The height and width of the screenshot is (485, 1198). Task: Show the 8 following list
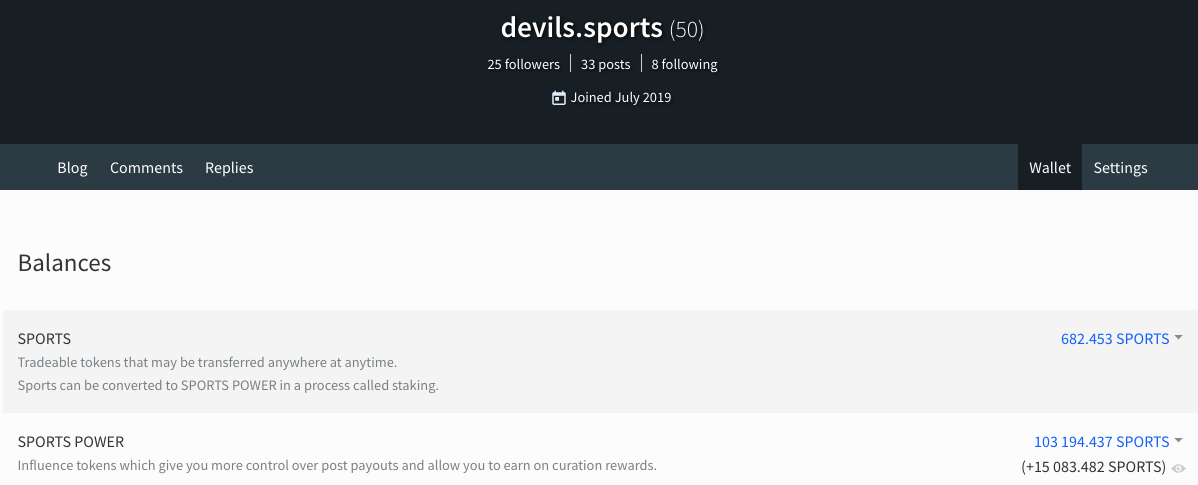685,64
